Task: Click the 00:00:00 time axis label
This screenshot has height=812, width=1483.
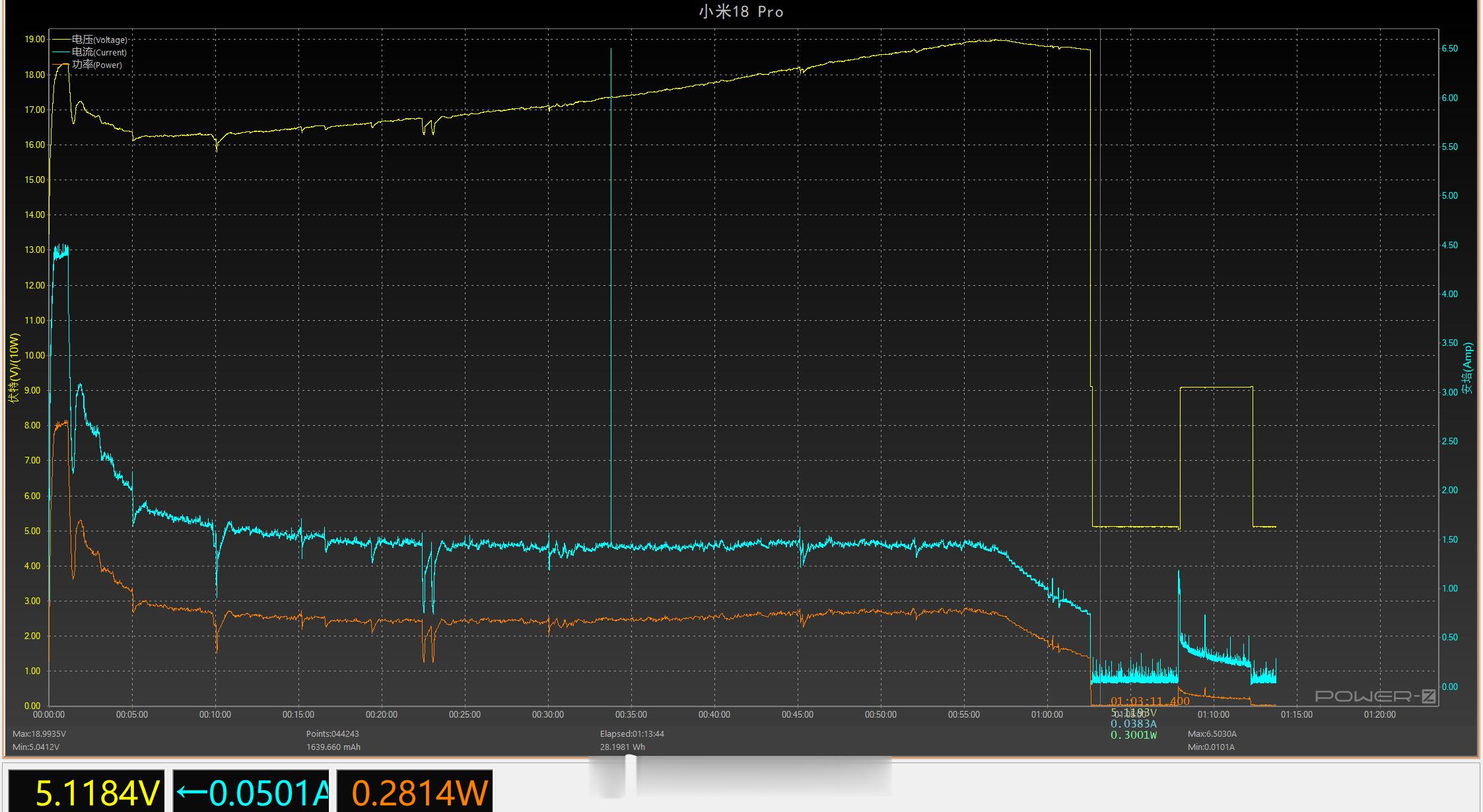Action: coord(49,715)
